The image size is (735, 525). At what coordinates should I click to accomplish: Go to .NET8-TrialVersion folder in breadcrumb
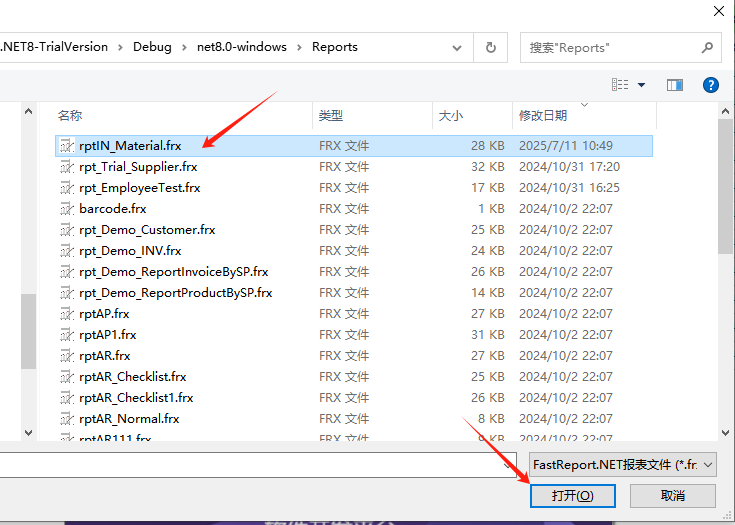pyautogui.click(x=54, y=47)
